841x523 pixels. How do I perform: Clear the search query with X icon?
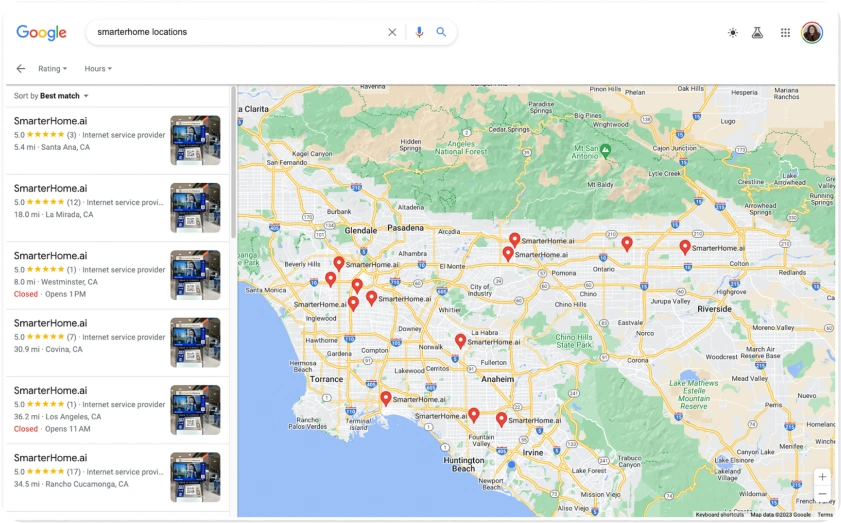pyautogui.click(x=392, y=32)
